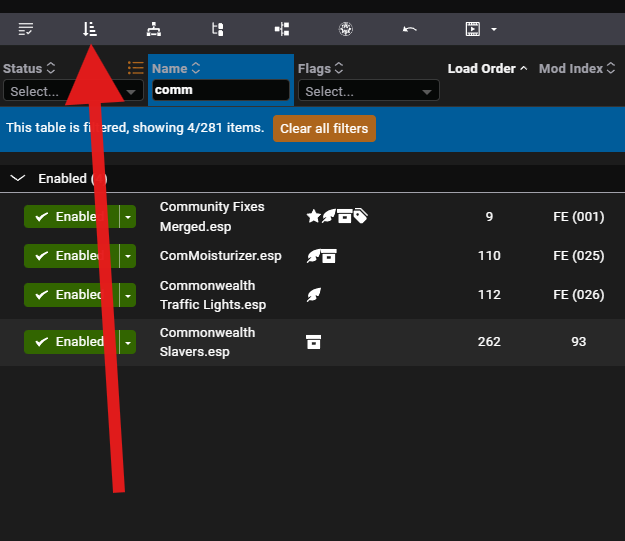This screenshot has width=625, height=541.
Task: Open status dropdown arrow for Commonwealth Traffic Lights.esp
Action: click(128, 295)
